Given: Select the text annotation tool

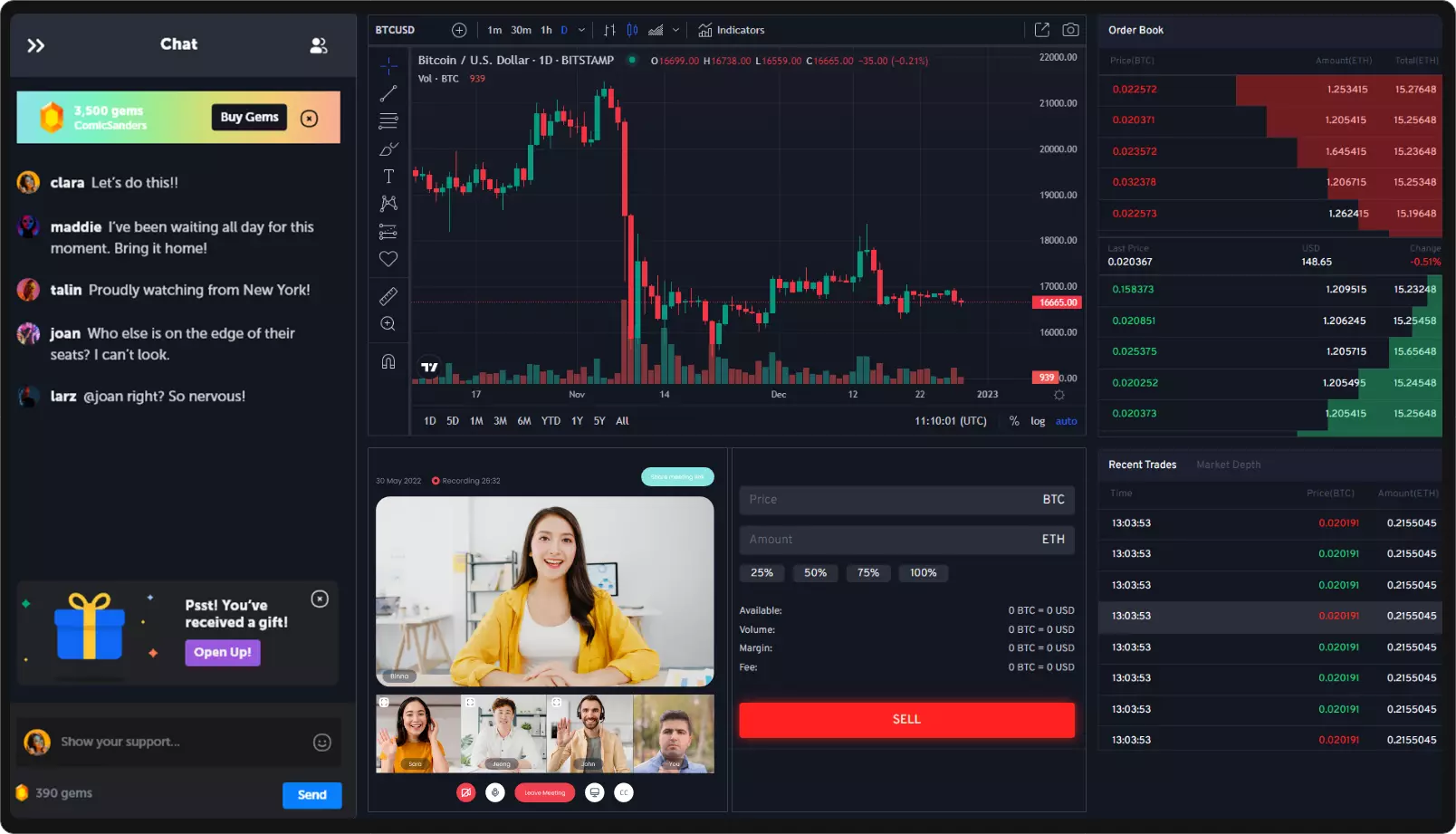Looking at the screenshot, I should pyautogui.click(x=388, y=177).
